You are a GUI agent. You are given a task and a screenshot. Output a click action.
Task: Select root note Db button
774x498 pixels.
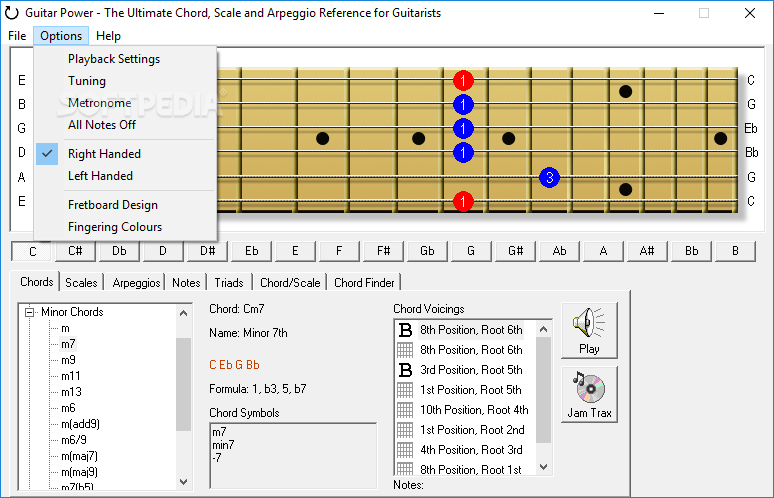[x=119, y=251]
